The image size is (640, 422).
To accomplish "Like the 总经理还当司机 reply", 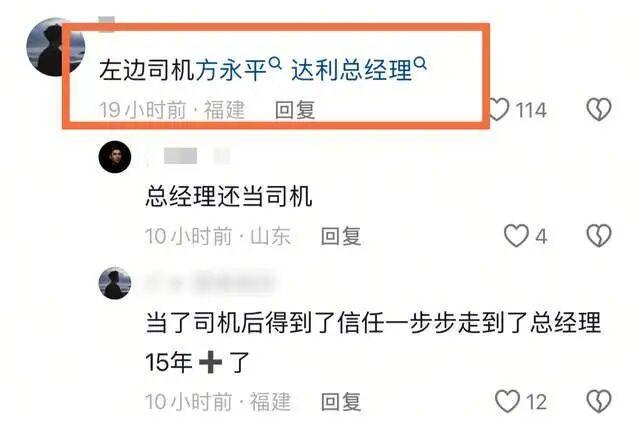I will [x=516, y=235].
